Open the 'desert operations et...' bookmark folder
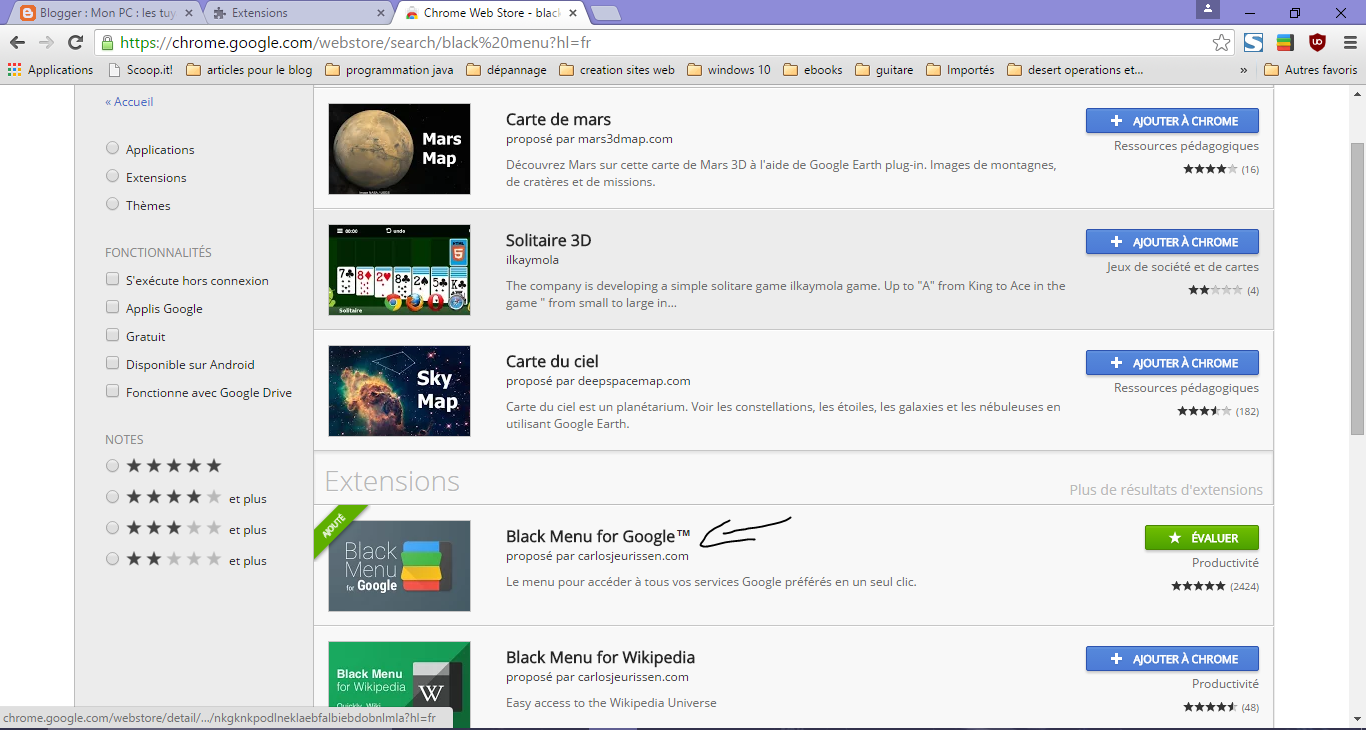The height and width of the screenshot is (730, 1366). pos(1075,70)
